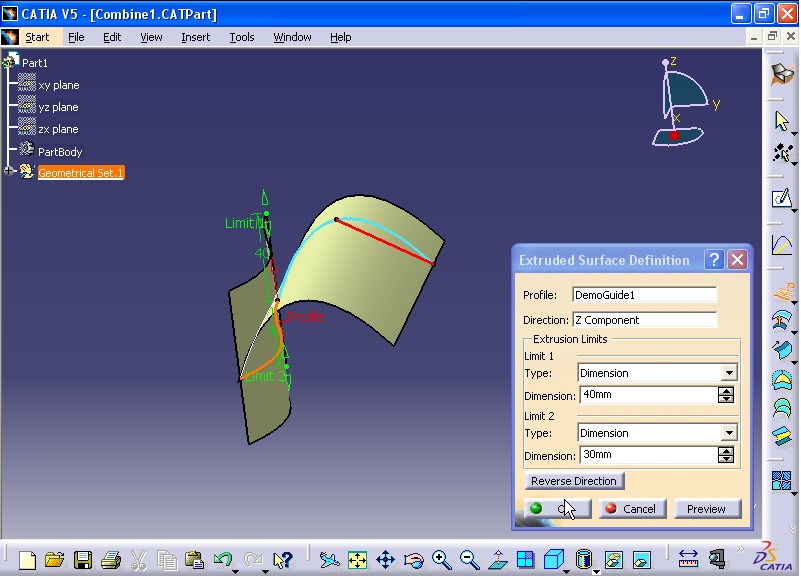
Task: Select the Pan view tool
Action: click(x=385, y=560)
